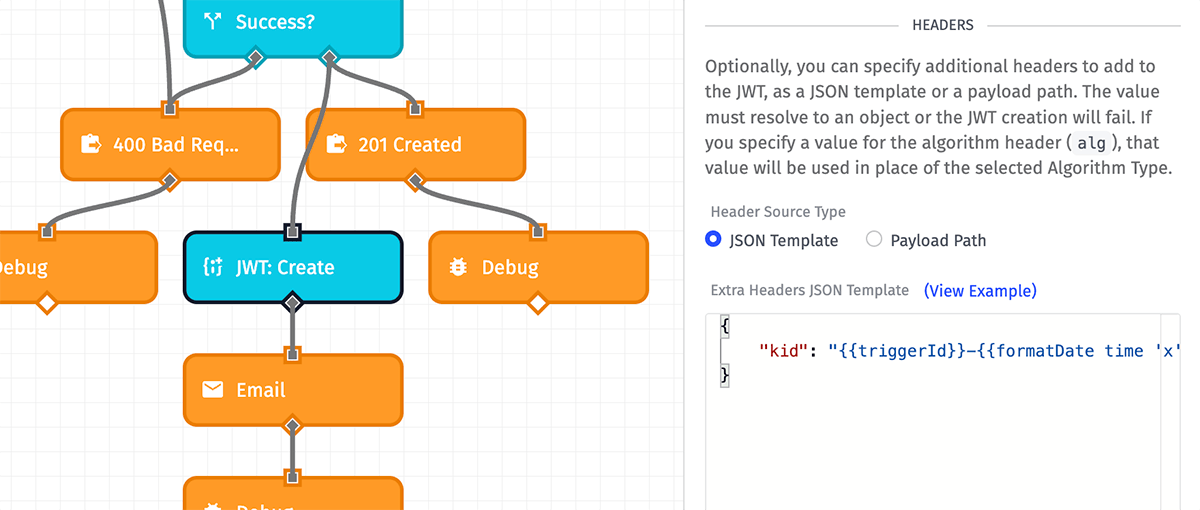Click the output diamond below Email node
The width and height of the screenshot is (1200, 510).
(x=293, y=426)
